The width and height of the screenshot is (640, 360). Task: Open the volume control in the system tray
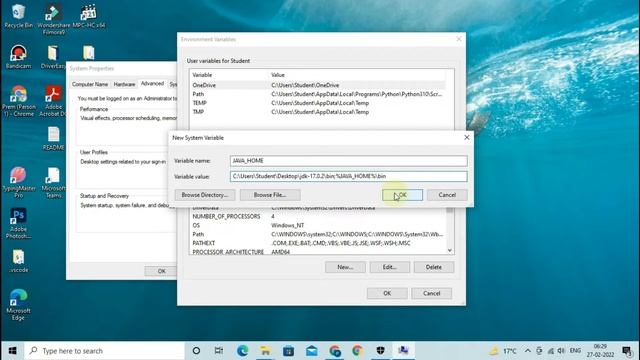click(561, 351)
